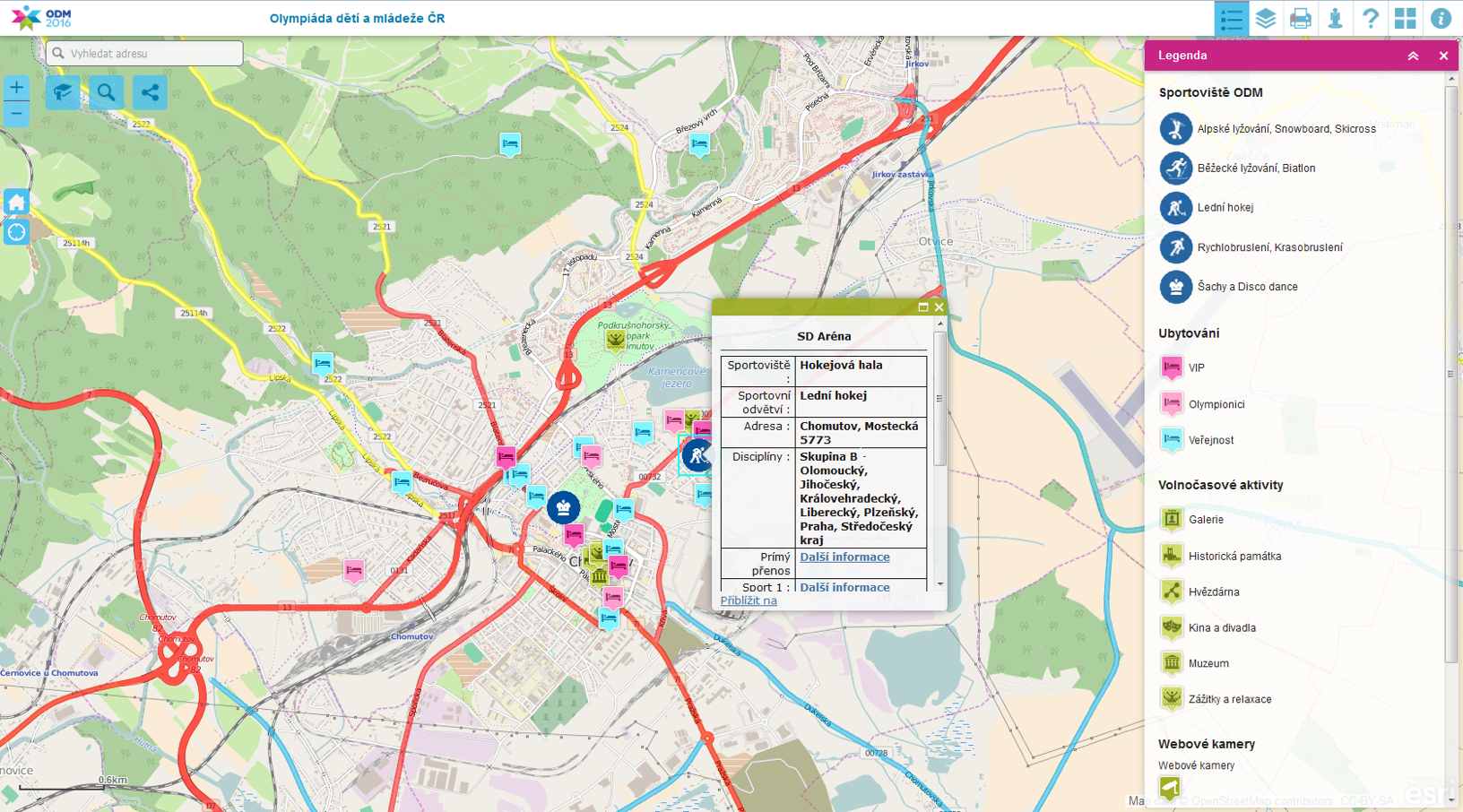
Task: Click Alpské lyžování, Snowboard, Skicross legend entry
Action: click(x=1268, y=129)
